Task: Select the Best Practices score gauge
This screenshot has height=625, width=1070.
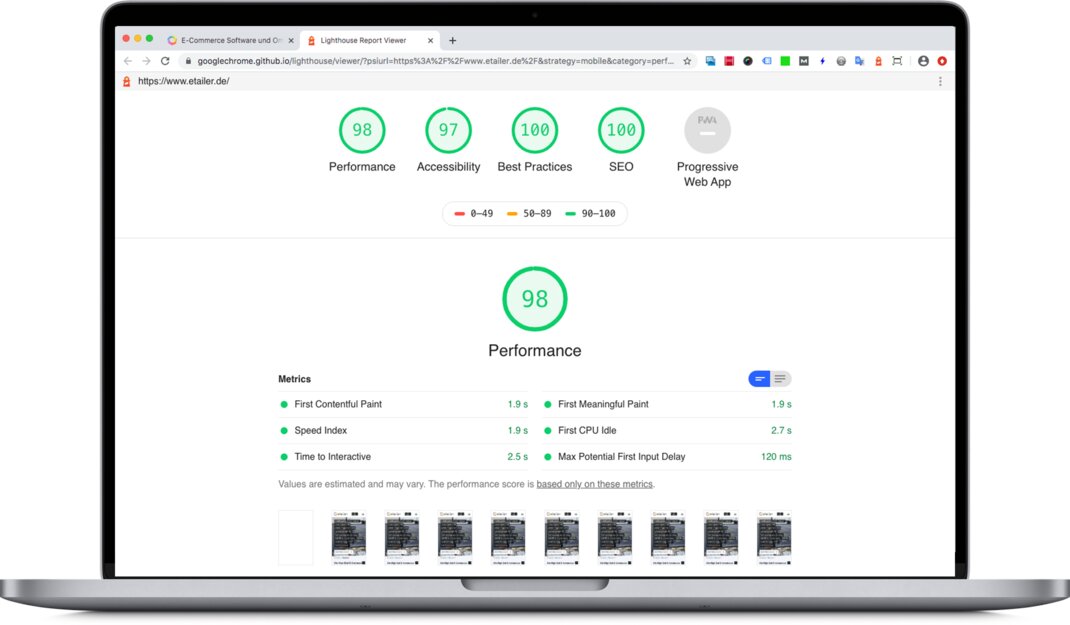Action: point(535,131)
